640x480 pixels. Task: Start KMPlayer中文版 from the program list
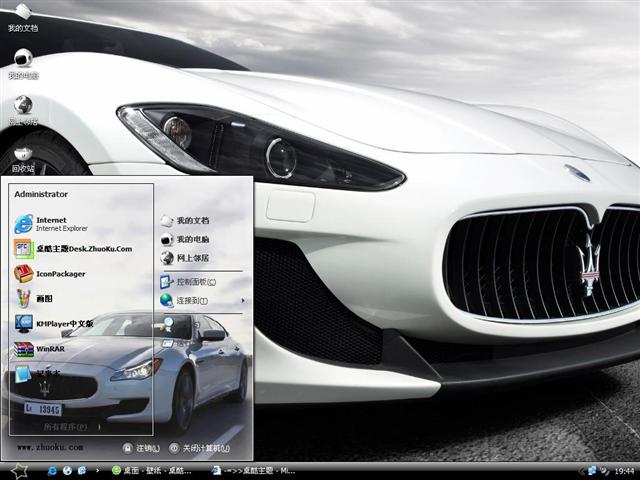[62, 324]
